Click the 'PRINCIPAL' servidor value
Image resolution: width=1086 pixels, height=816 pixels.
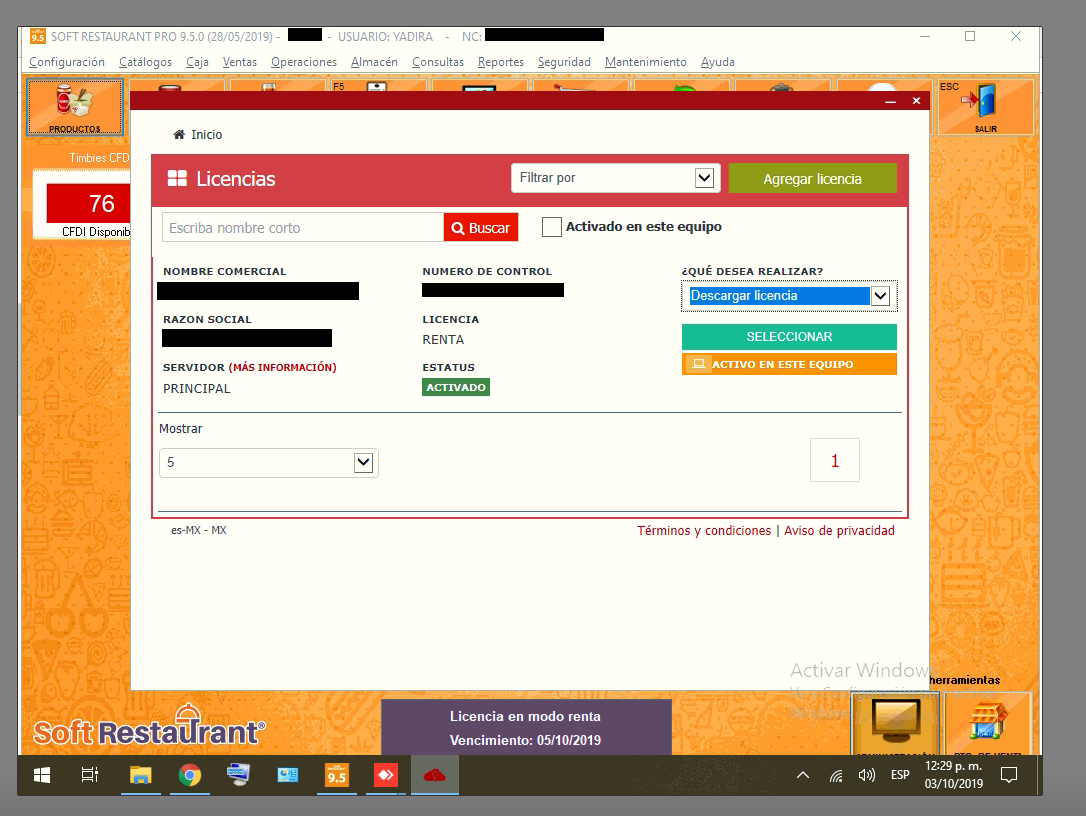[197, 389]
